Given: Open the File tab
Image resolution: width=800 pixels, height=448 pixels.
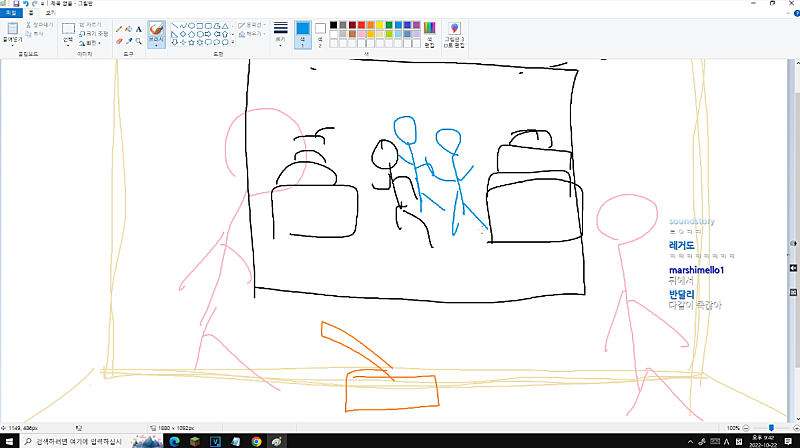Looking at the screenshot, I should [10, 13].
